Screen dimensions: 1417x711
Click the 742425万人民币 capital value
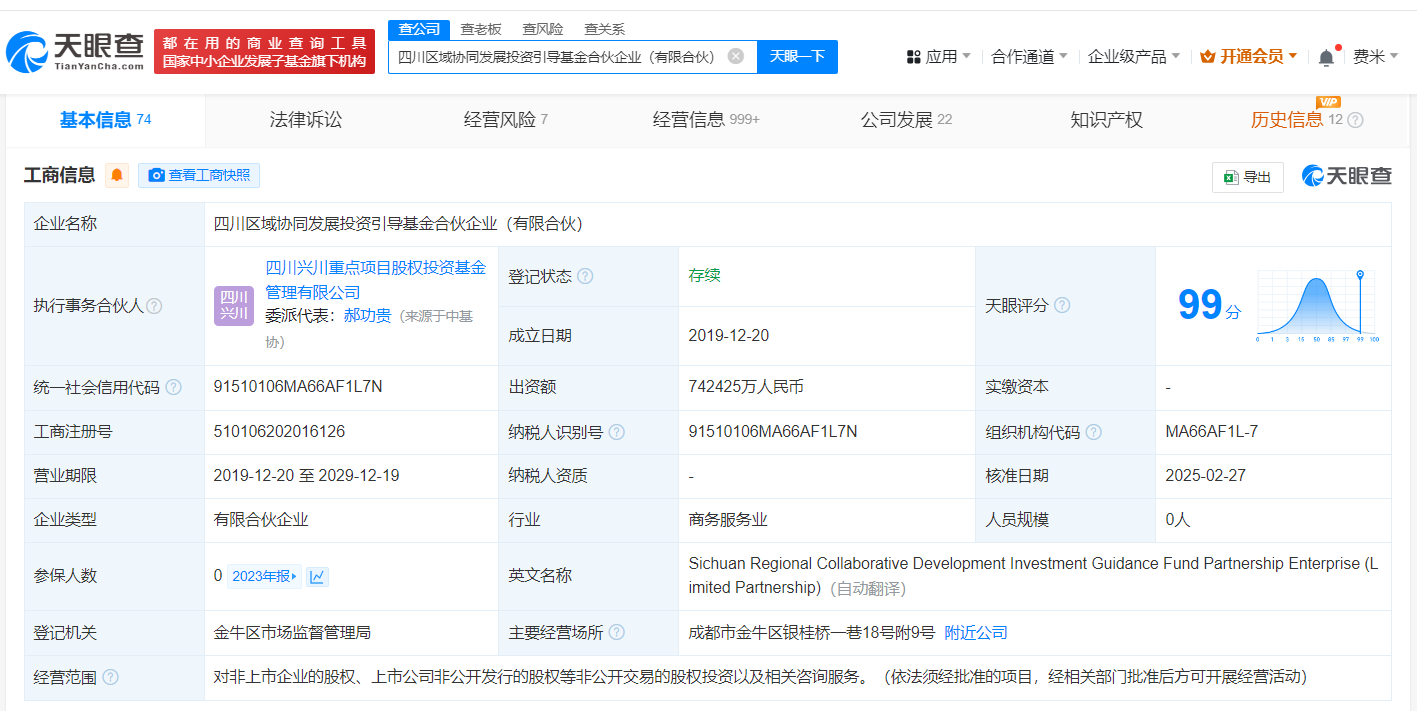746,387
